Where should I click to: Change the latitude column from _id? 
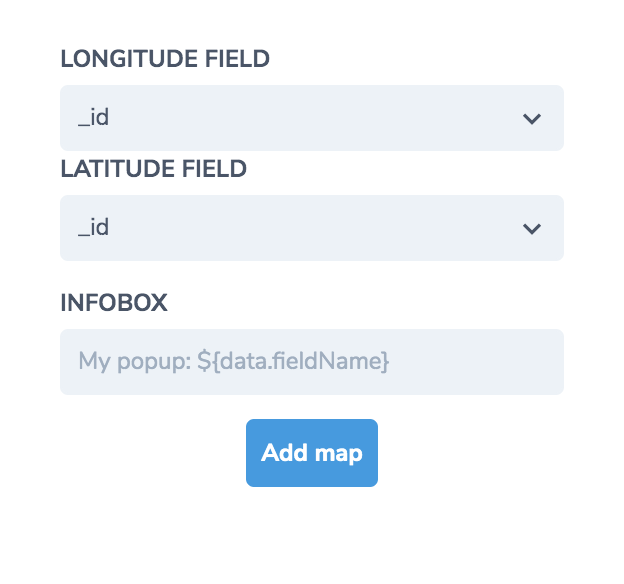[311, 228]
